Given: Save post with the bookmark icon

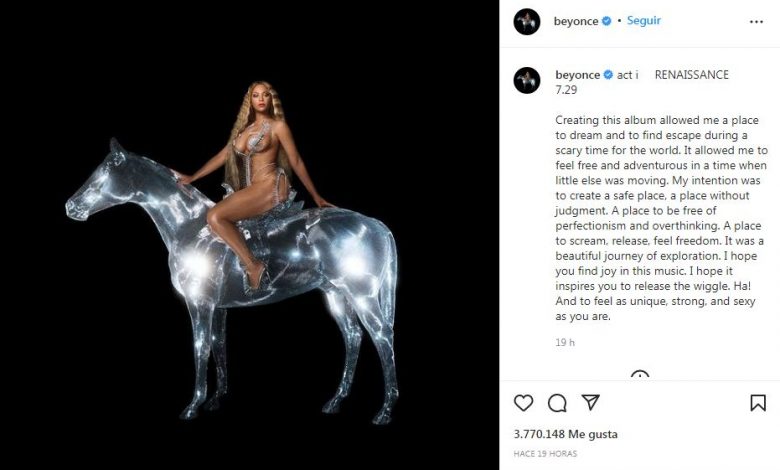Looking at the screenshot, I should [x=758, y=402].
